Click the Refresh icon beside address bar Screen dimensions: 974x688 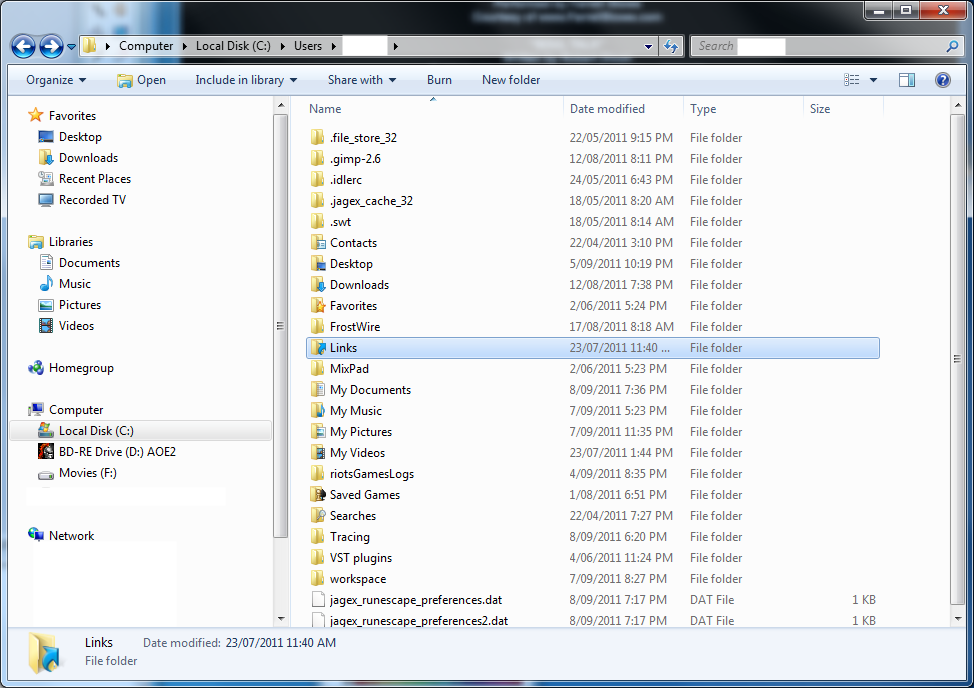click(672, 46)
